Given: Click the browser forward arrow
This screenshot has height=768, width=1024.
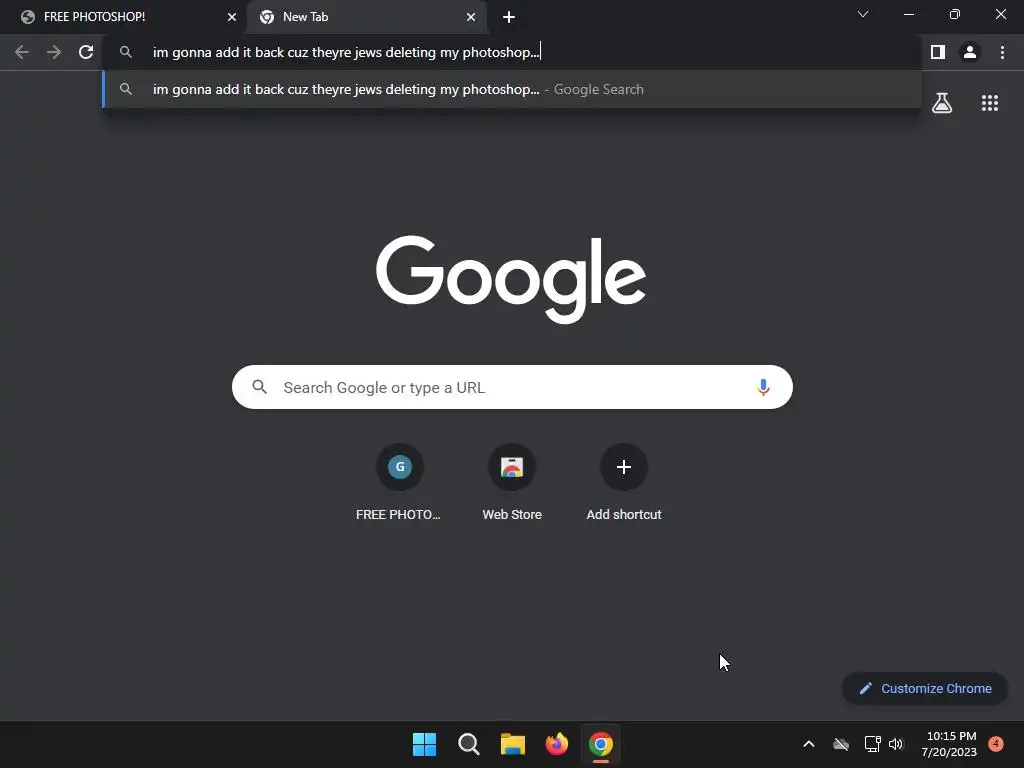Looking at the screenshot, I should 54,52.
